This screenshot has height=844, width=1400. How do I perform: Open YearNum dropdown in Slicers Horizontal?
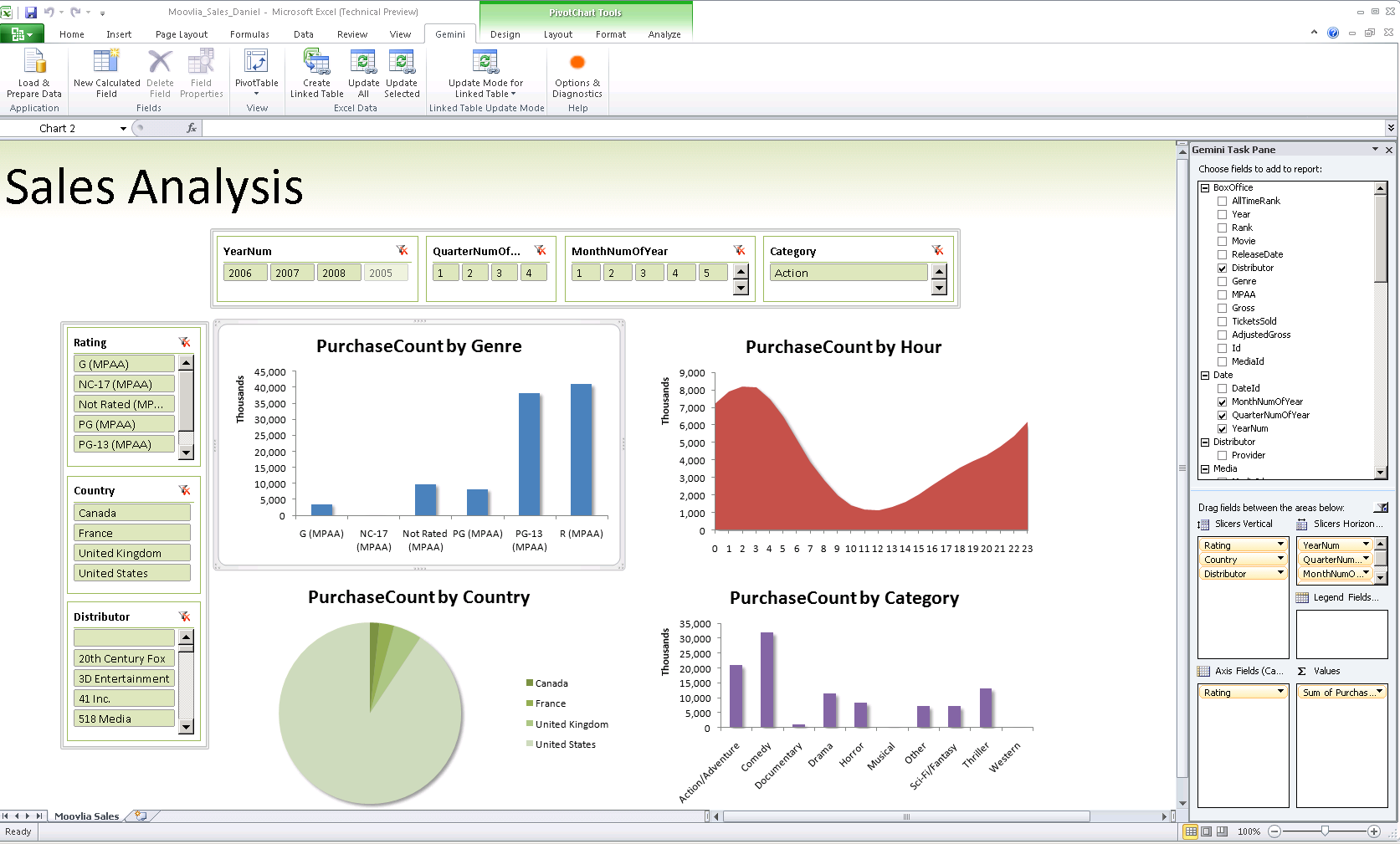pyautogui.click(x=1367, y=545)
